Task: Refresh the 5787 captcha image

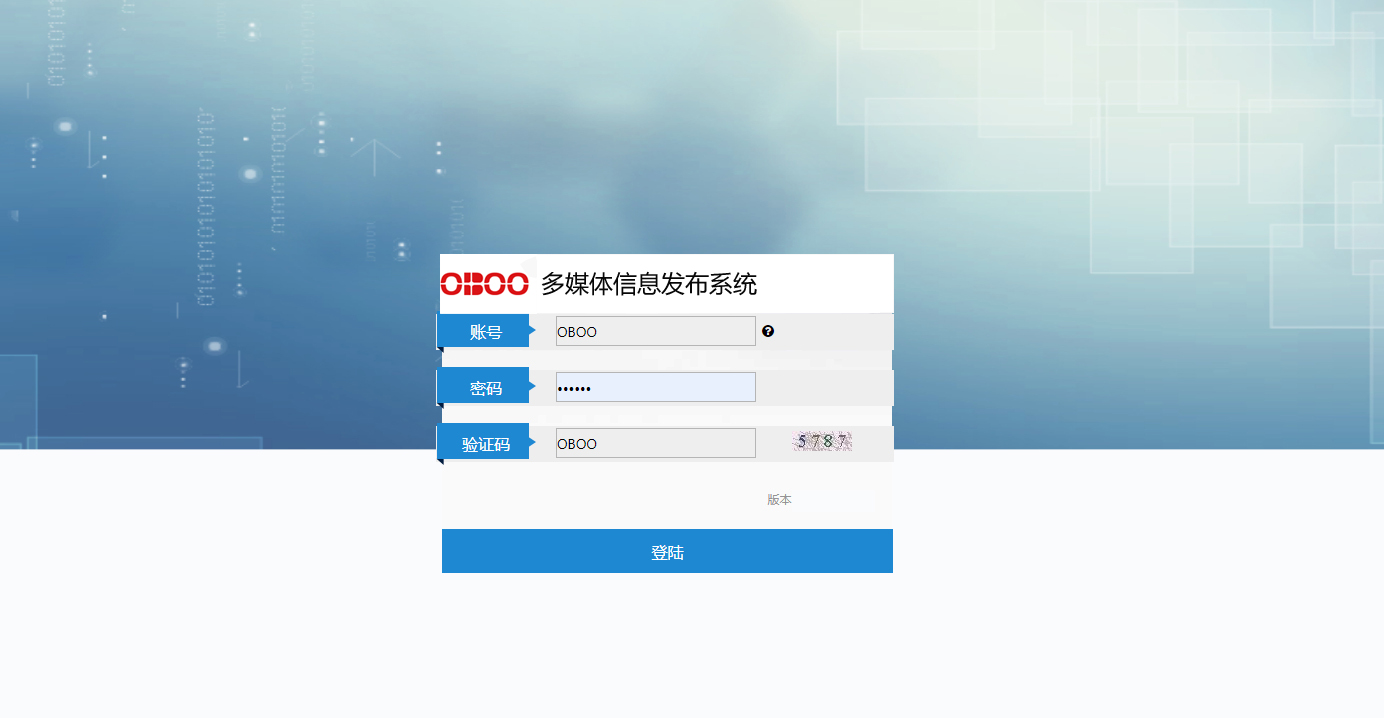Action: (822, 441)
